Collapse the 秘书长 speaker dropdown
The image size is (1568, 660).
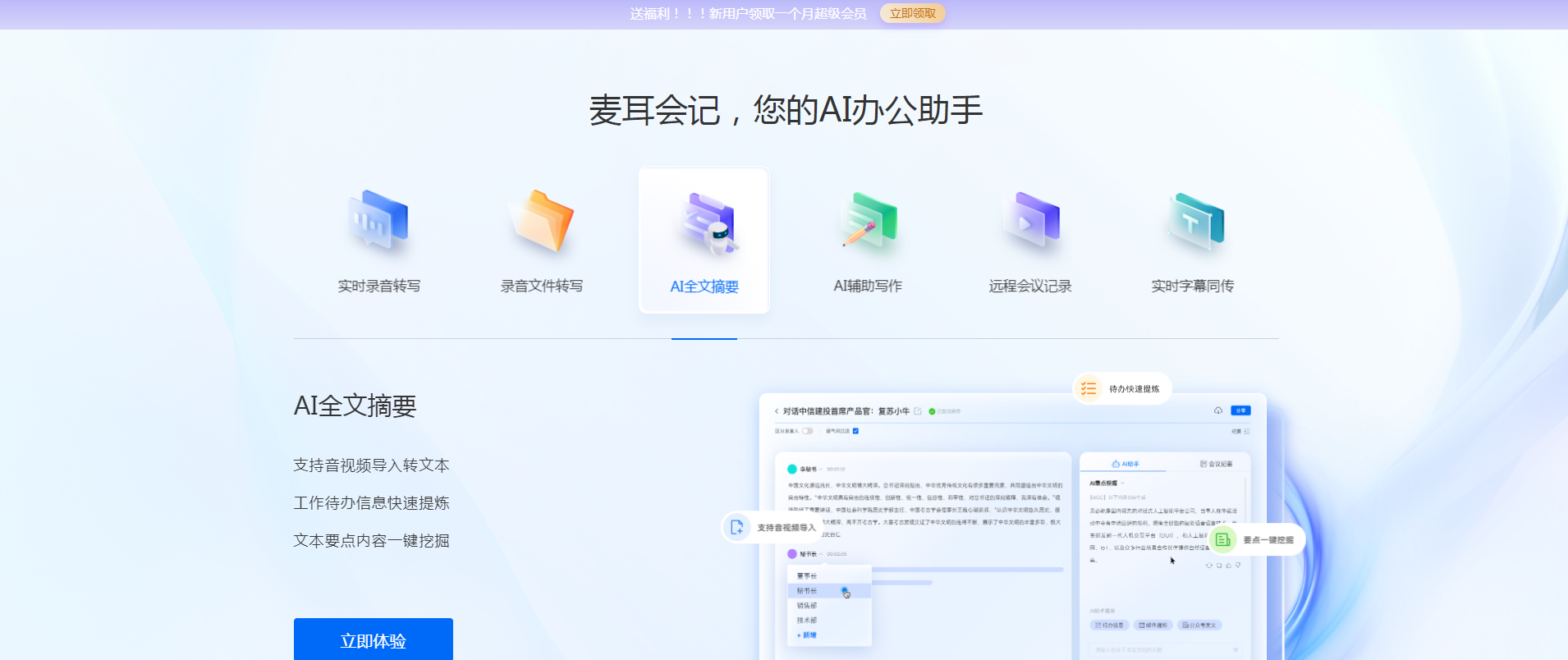pos(820,554)
